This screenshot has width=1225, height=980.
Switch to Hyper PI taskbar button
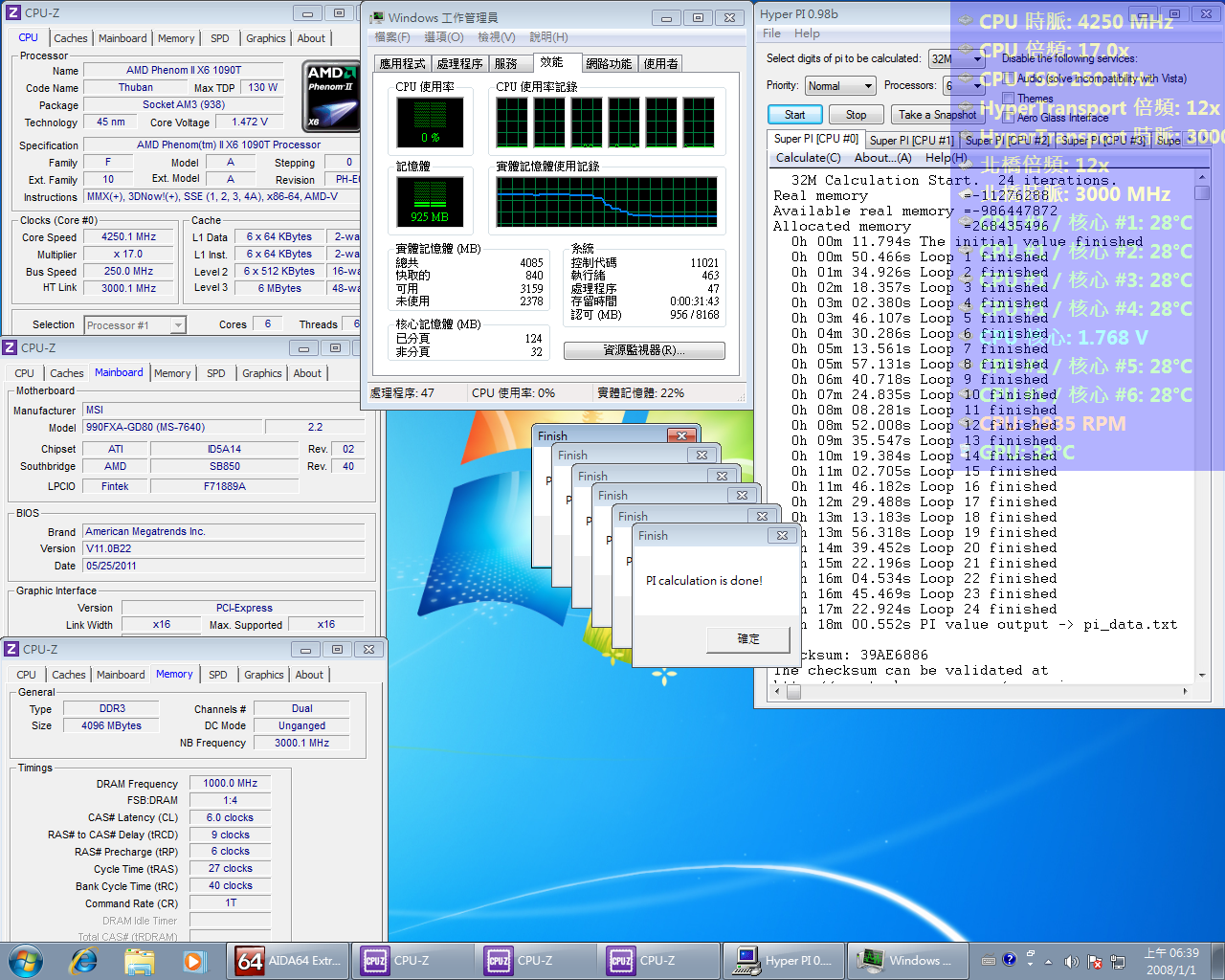point(783,960)
